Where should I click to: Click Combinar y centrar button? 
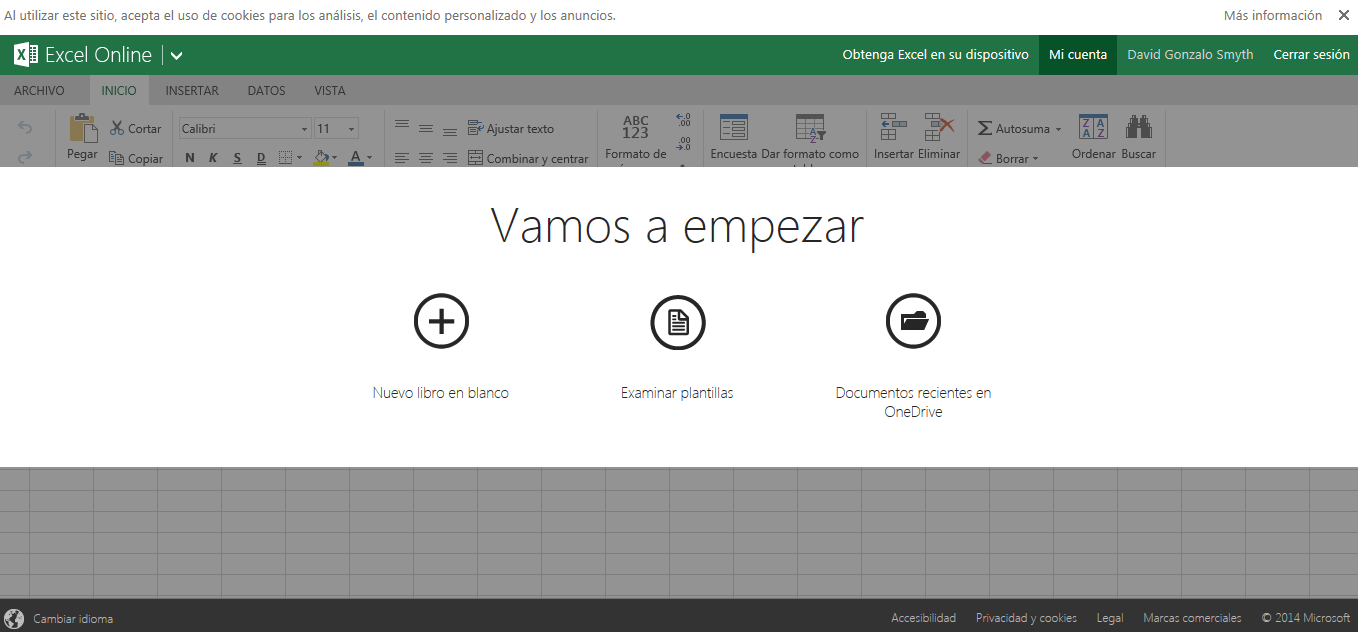click(x=528, y=158)
